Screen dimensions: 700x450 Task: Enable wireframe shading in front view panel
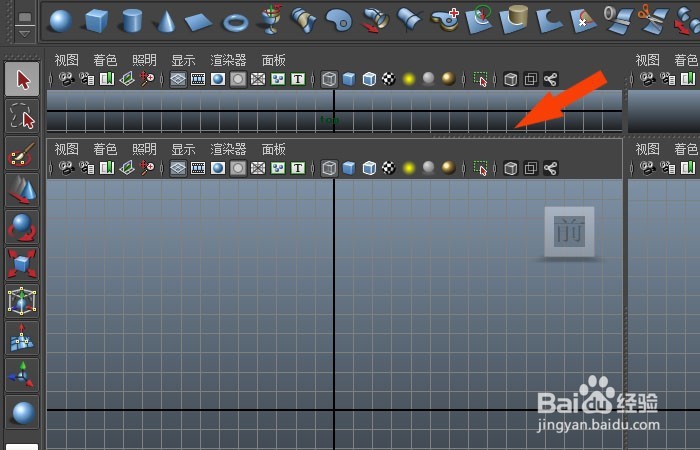pyautogui.click(x=329, y=168)
